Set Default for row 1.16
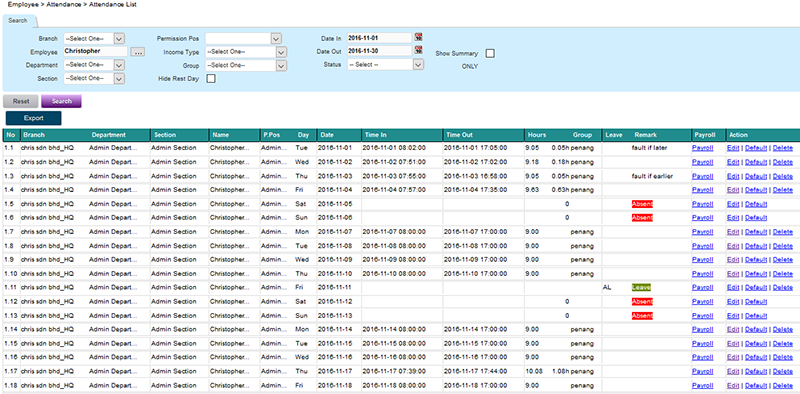 pyautogui.click(x=756, y=357)
